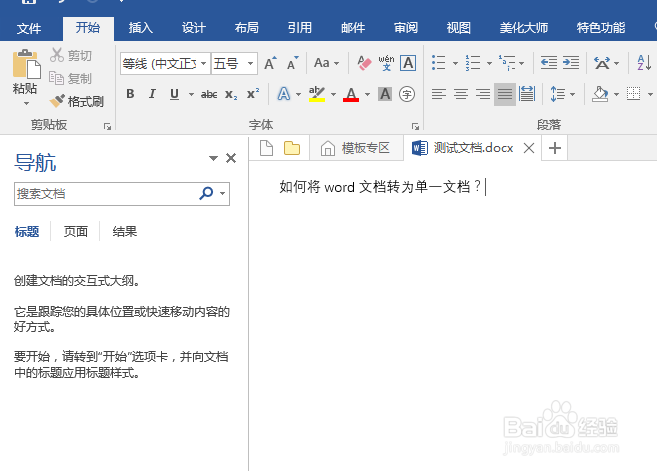The width and height of the screenshot is (657, 471).
Task: Click Clear Formatting eraser icon
Action: click(364, 63)
